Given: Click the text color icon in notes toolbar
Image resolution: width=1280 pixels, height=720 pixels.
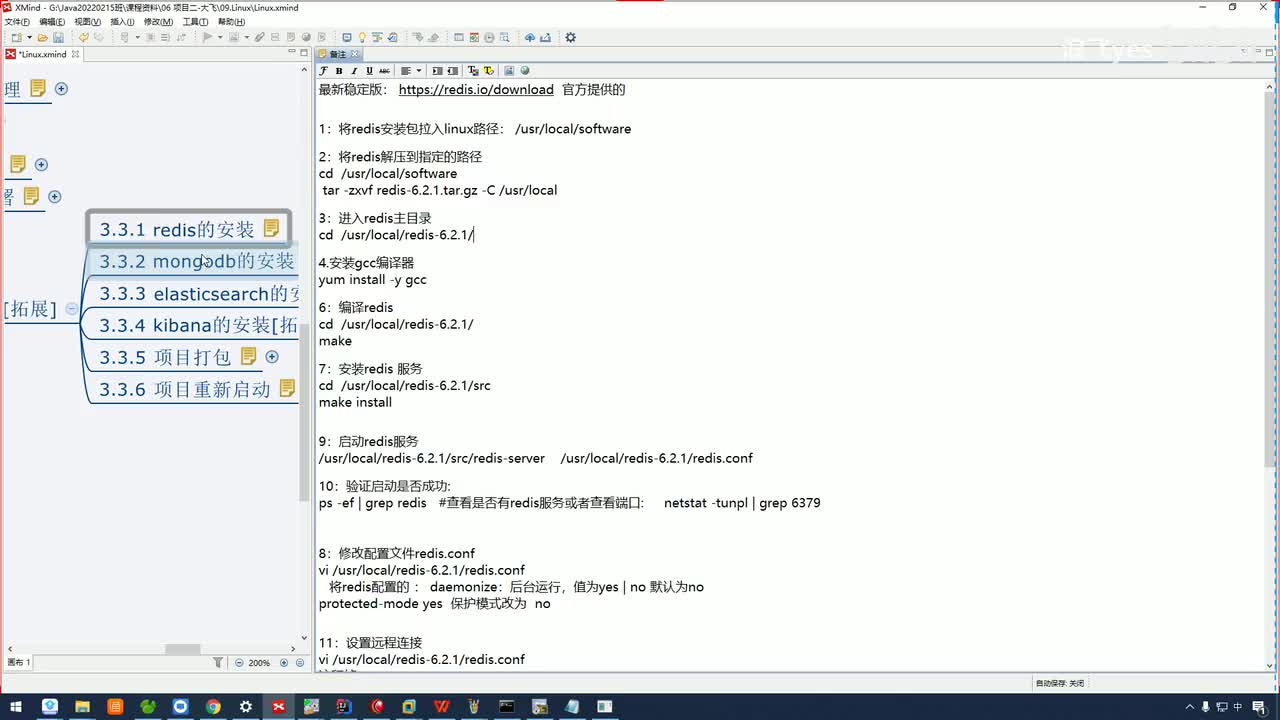Looking at the screenshot, I should pyautogui.click(x=473, y=71).
